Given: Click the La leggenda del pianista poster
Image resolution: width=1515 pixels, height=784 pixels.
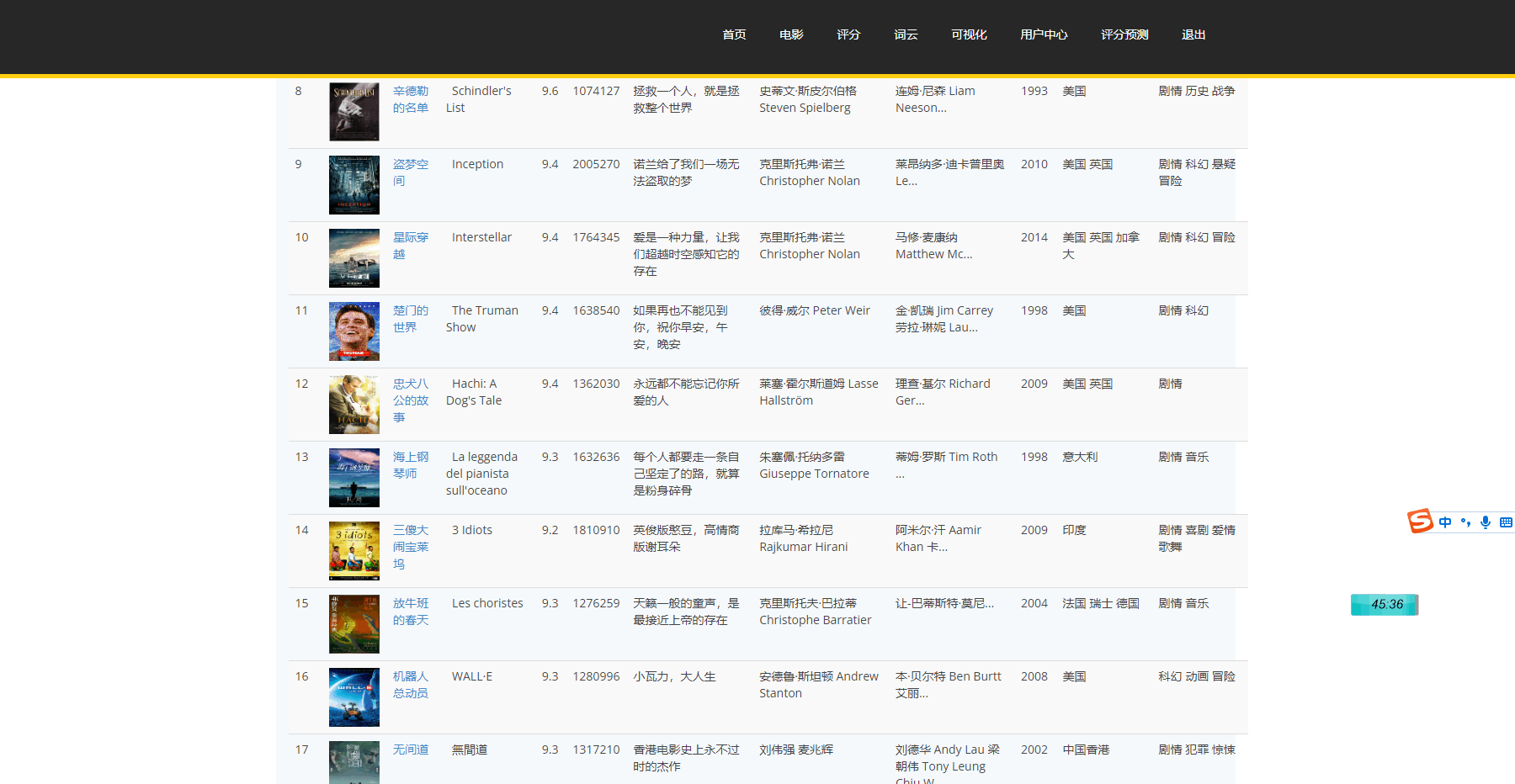Looking at the screenshot, I should point(353,477).
